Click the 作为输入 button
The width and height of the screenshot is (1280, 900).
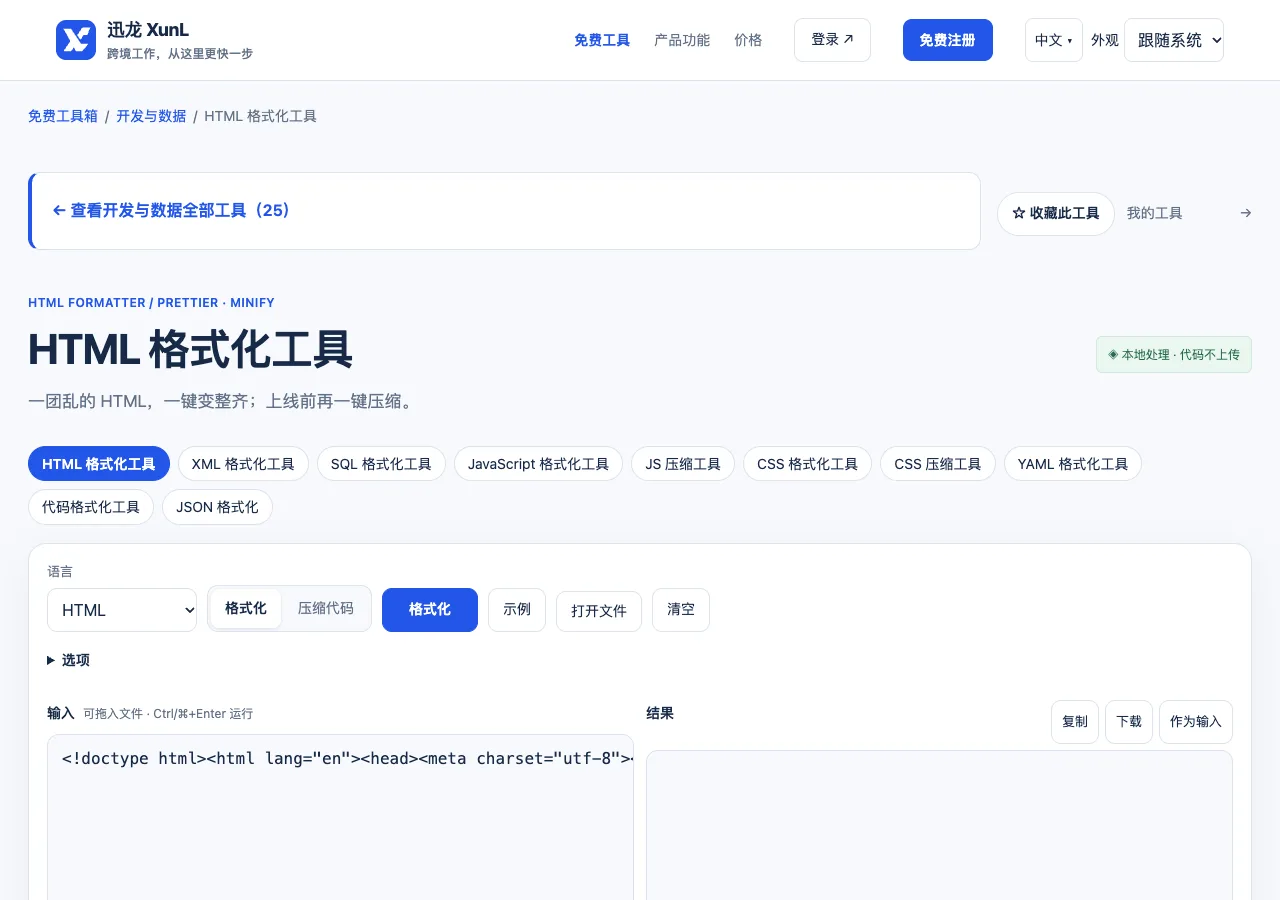(1196, 722)
